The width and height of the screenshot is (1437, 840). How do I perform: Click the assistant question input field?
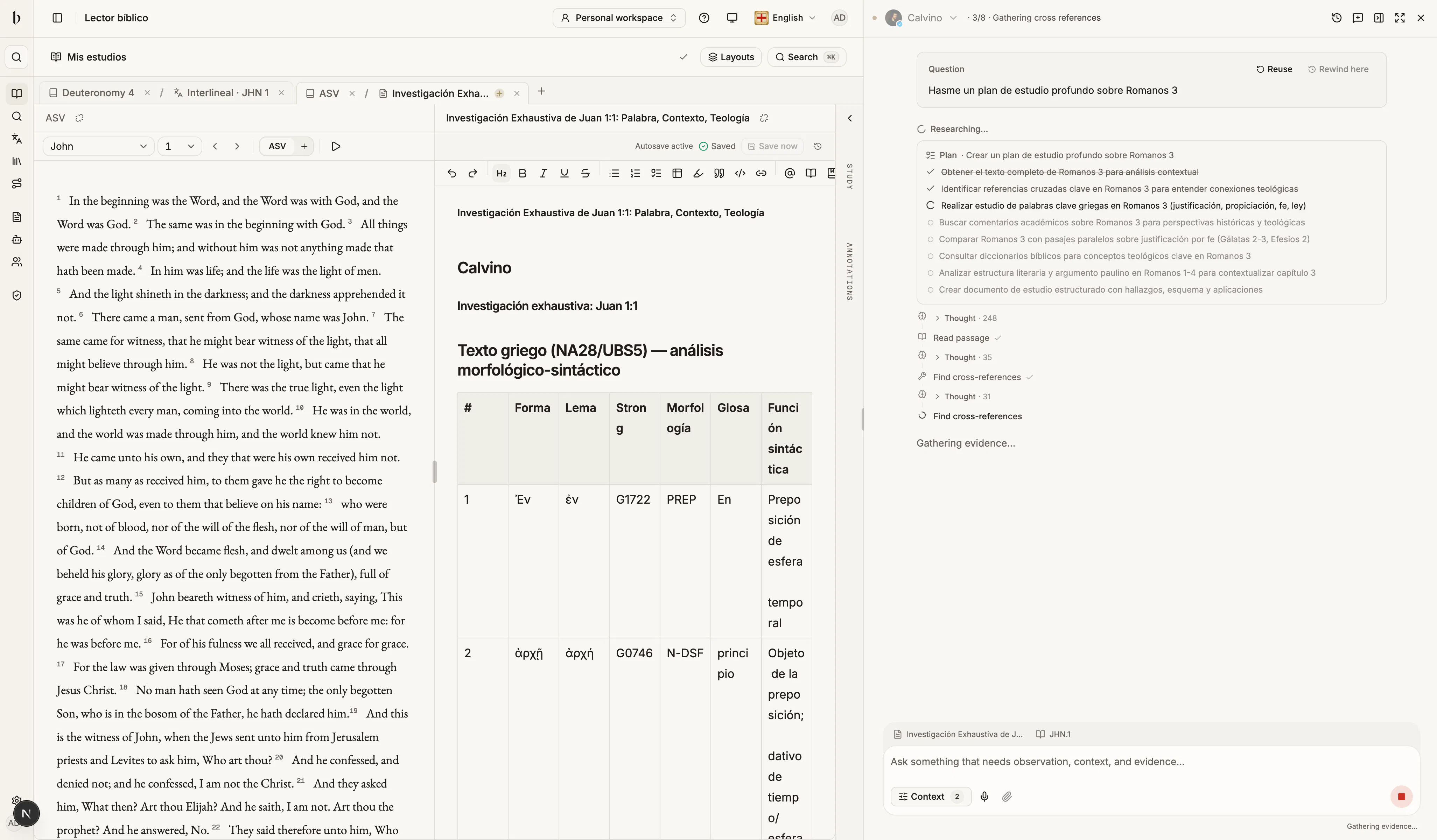tap(1151, 762)
